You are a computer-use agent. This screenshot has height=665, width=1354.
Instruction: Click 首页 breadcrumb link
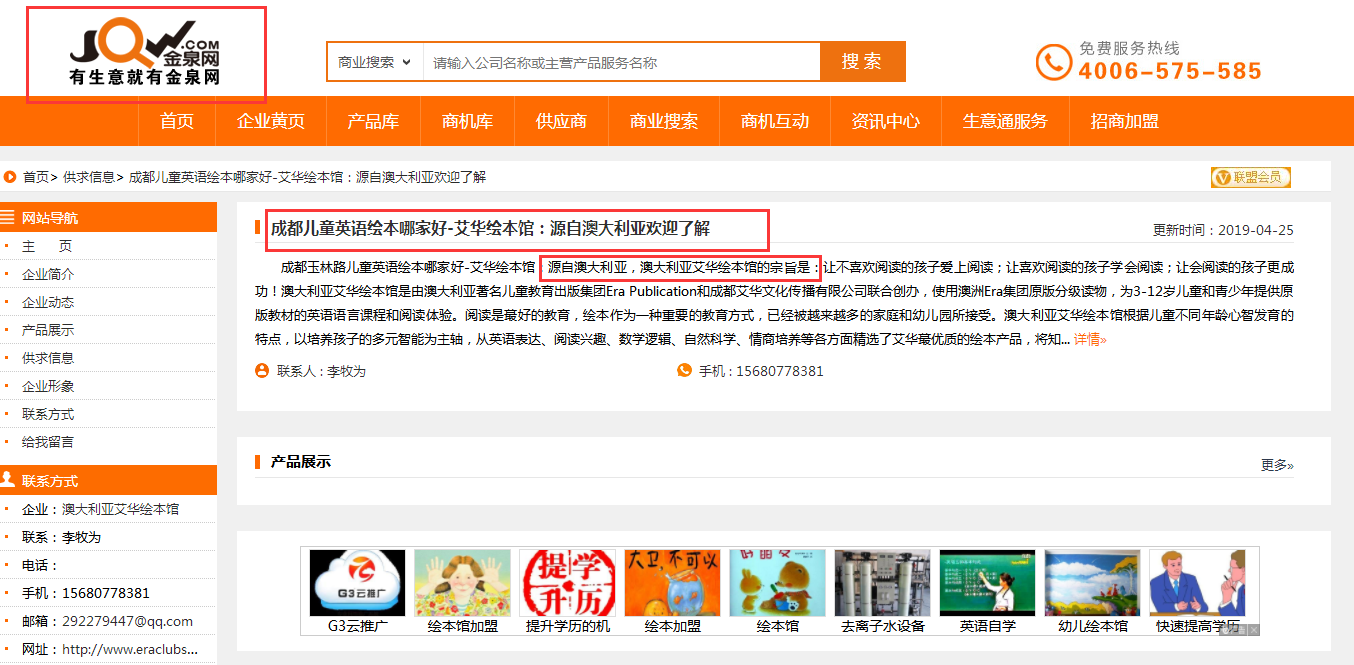[x=36, y=177]
